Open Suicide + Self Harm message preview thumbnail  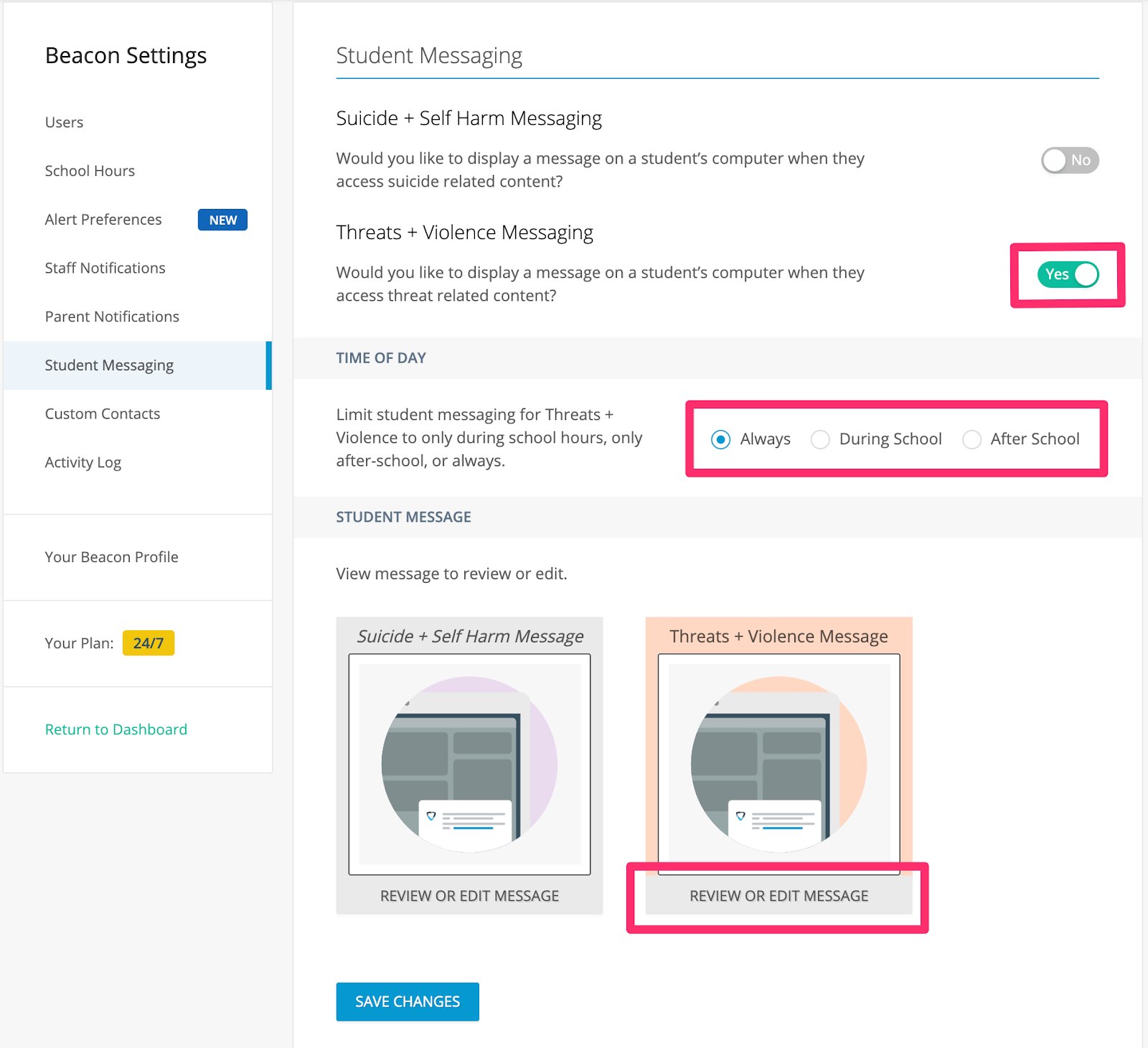(469, 764)
